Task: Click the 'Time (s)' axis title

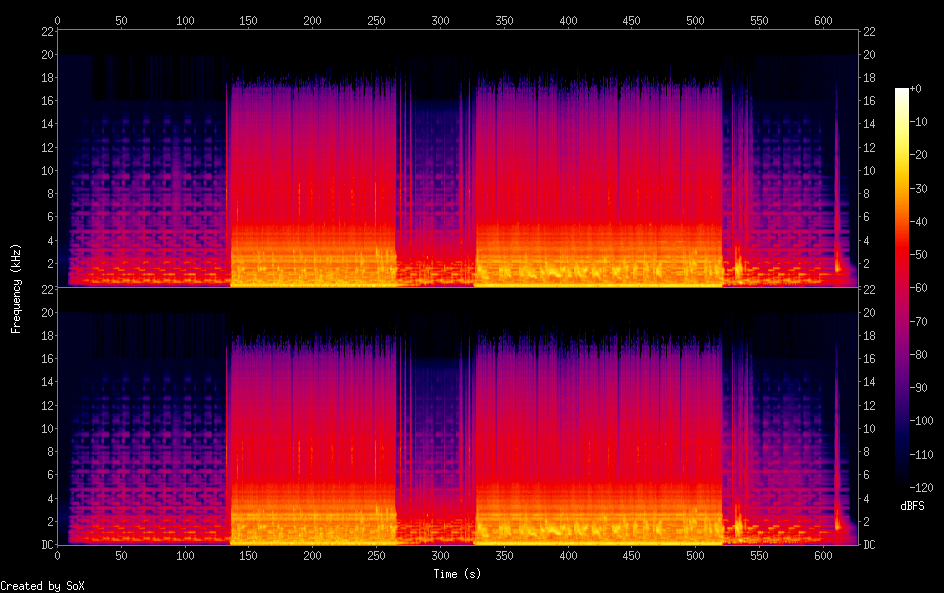Action: (x=457, y=574)
